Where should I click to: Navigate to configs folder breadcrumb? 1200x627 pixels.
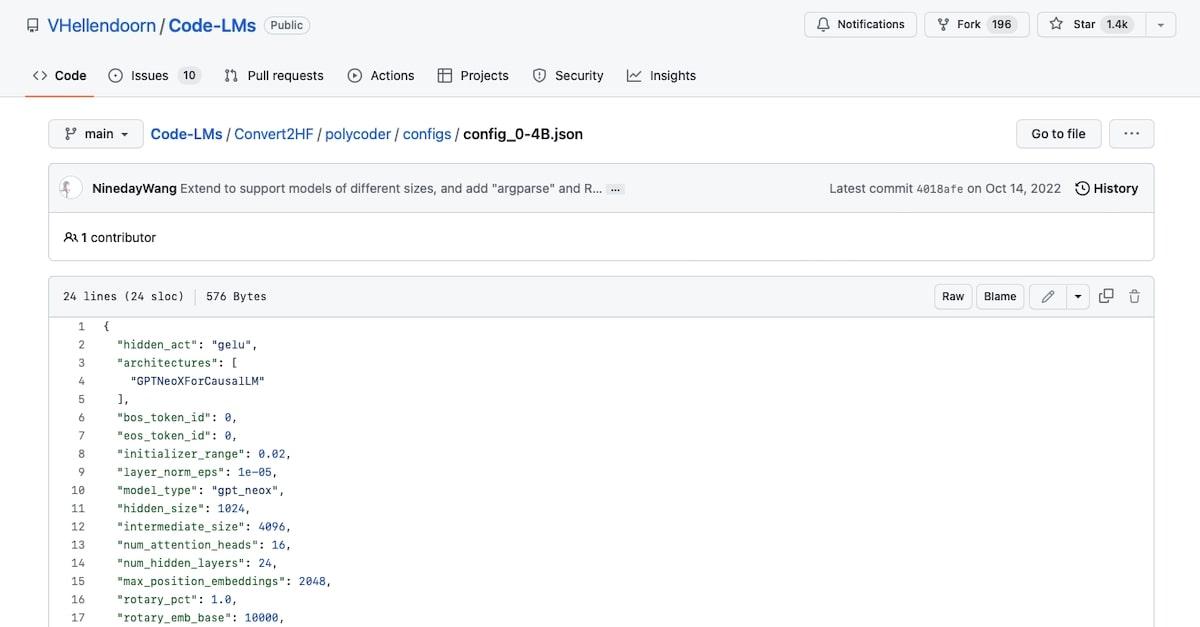pos(427,134)
